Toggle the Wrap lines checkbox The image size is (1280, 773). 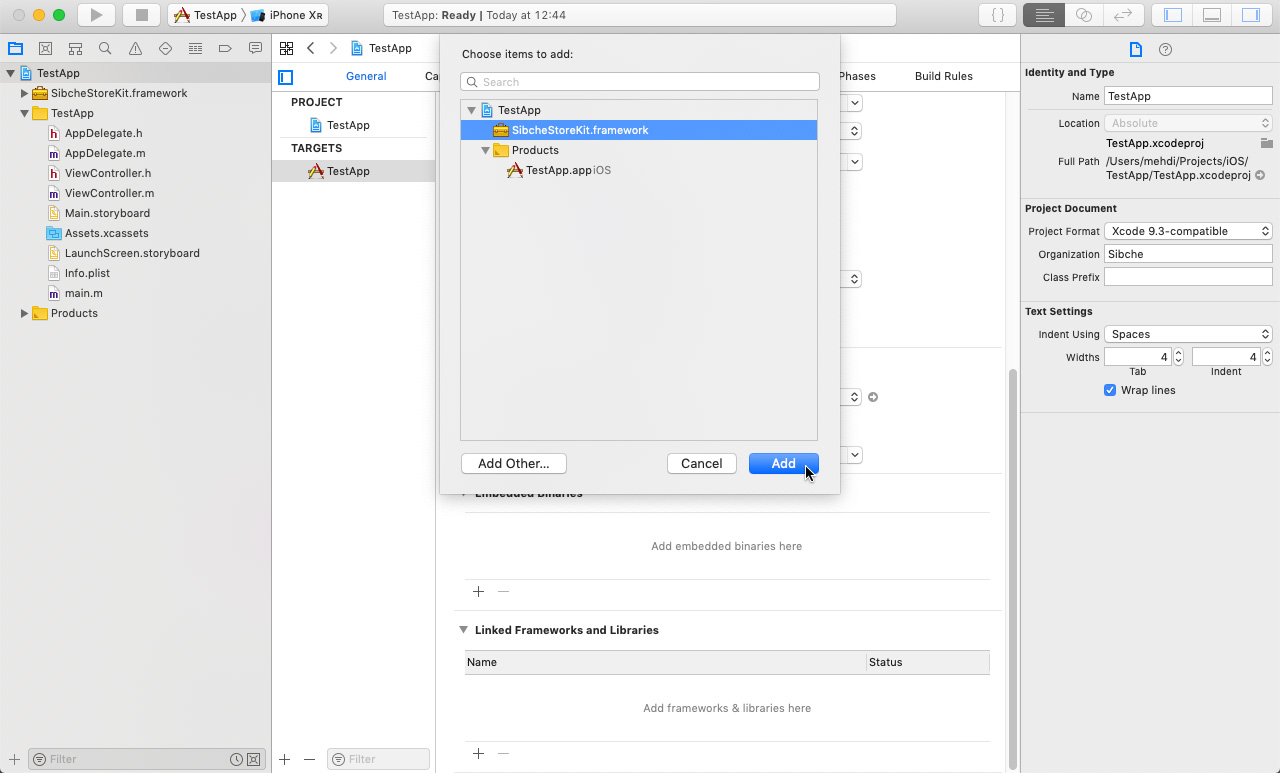(1110, 390)
